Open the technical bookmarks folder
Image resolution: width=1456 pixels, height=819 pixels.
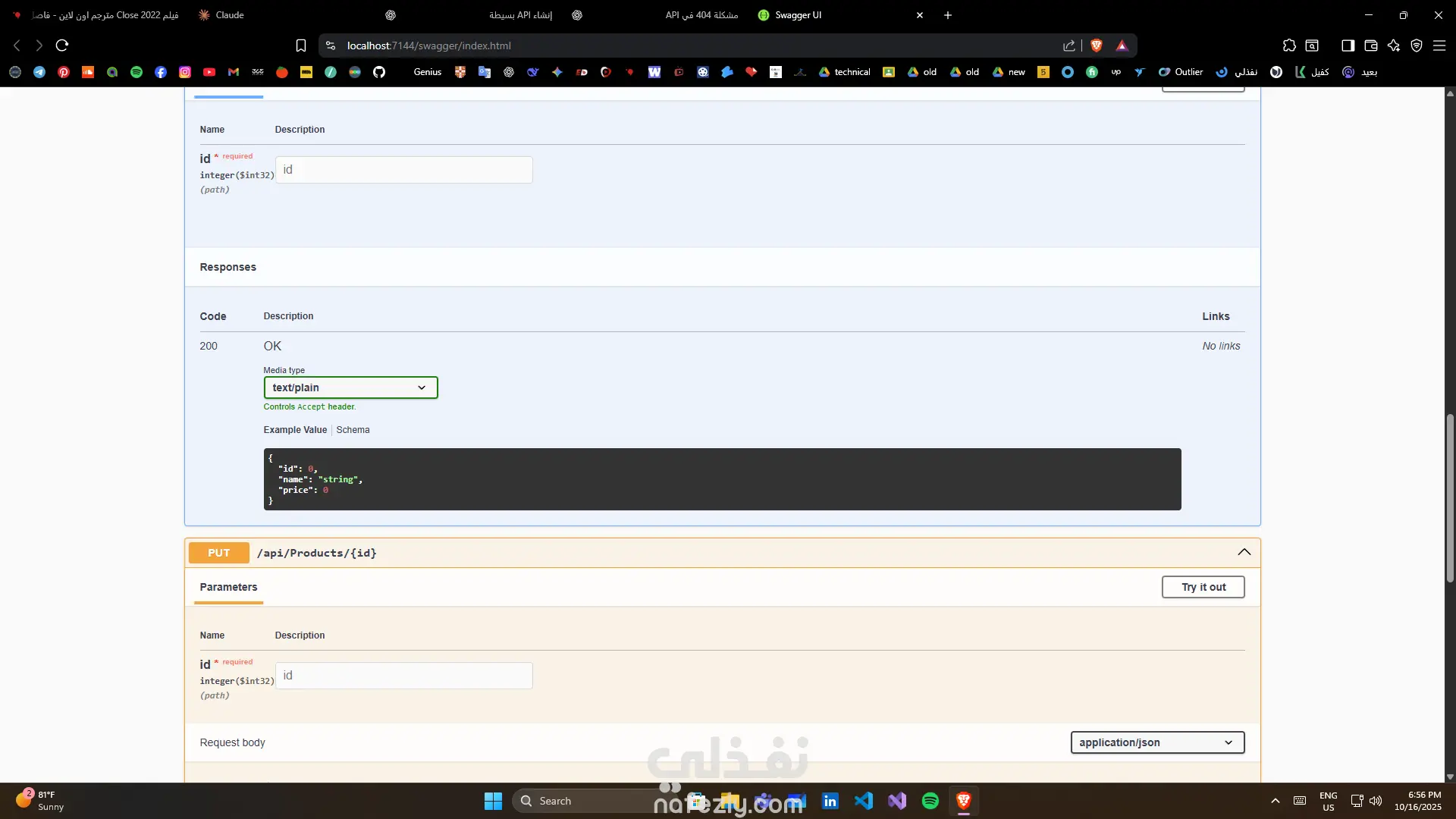tap(845, 72)
